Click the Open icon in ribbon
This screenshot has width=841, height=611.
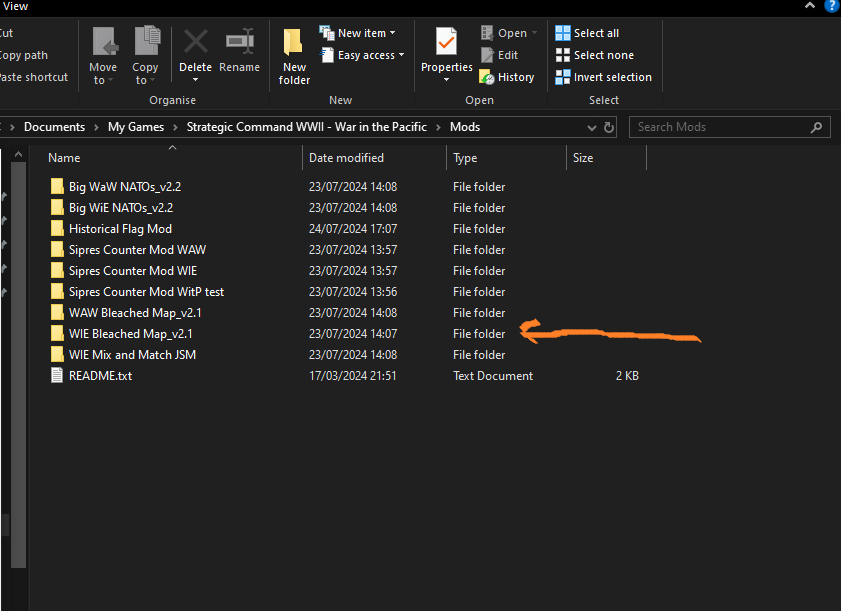click(x=486, y=33)
